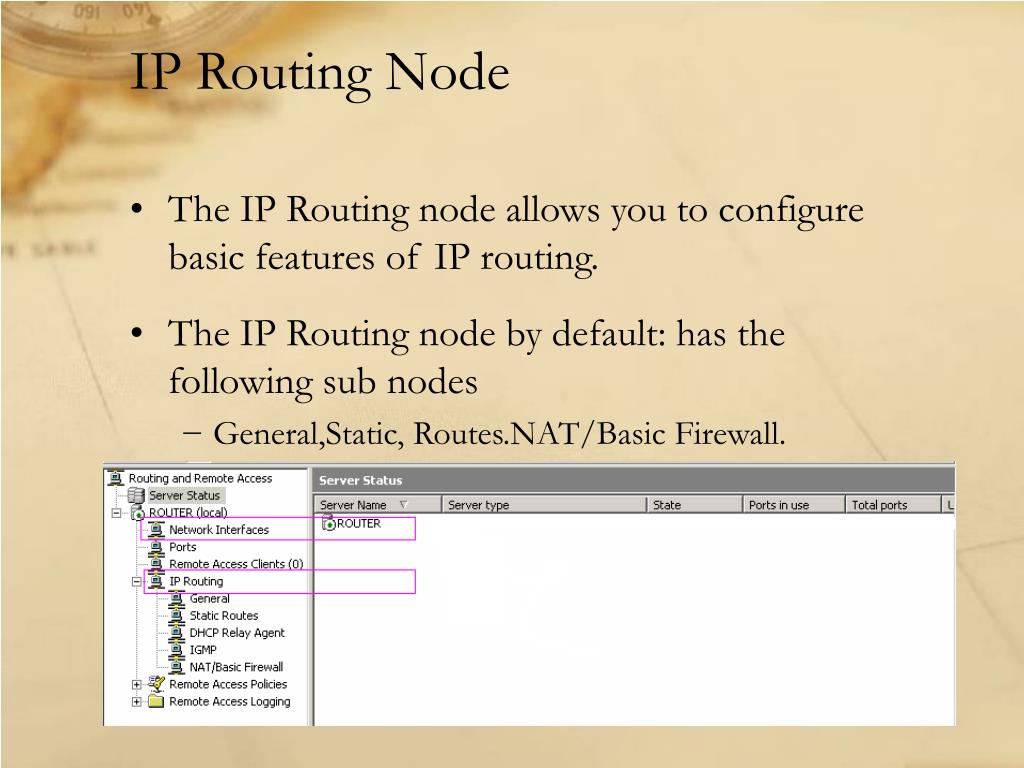Select ROUTER (local) in the tree
1024x768 pixels.
[188, 513]
